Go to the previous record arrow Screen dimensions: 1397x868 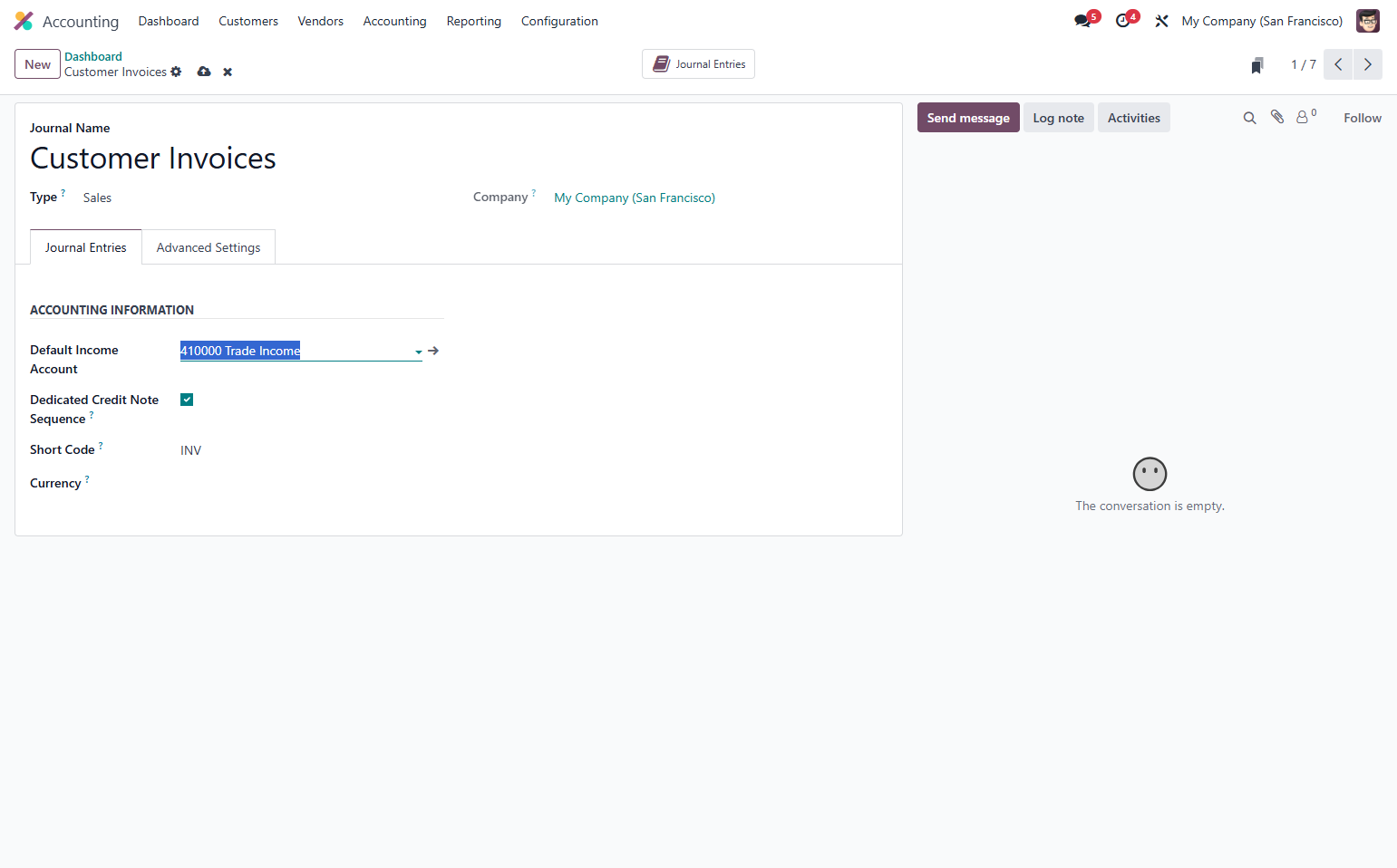tap(1338, 64)
